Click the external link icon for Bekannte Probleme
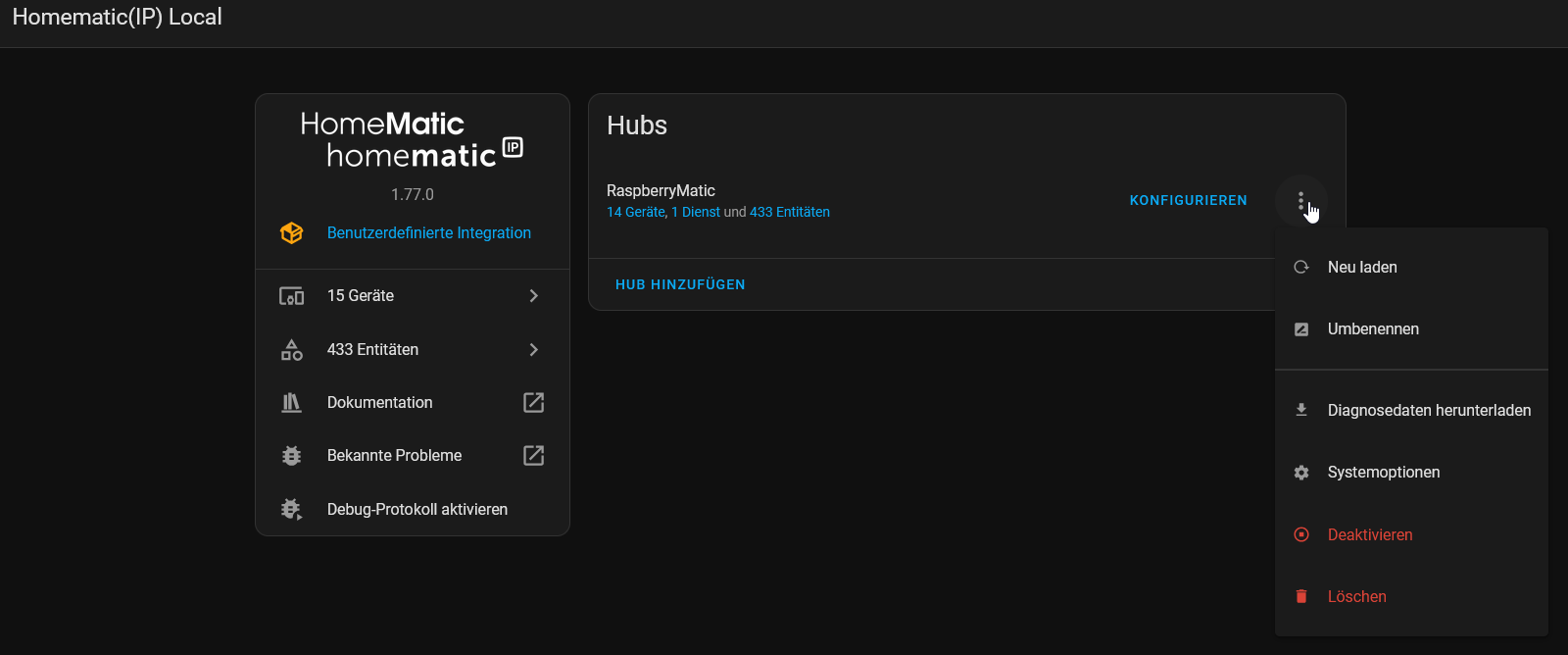Image resolution: width=1568 pixels, height=655 pixels. point(534,455)
